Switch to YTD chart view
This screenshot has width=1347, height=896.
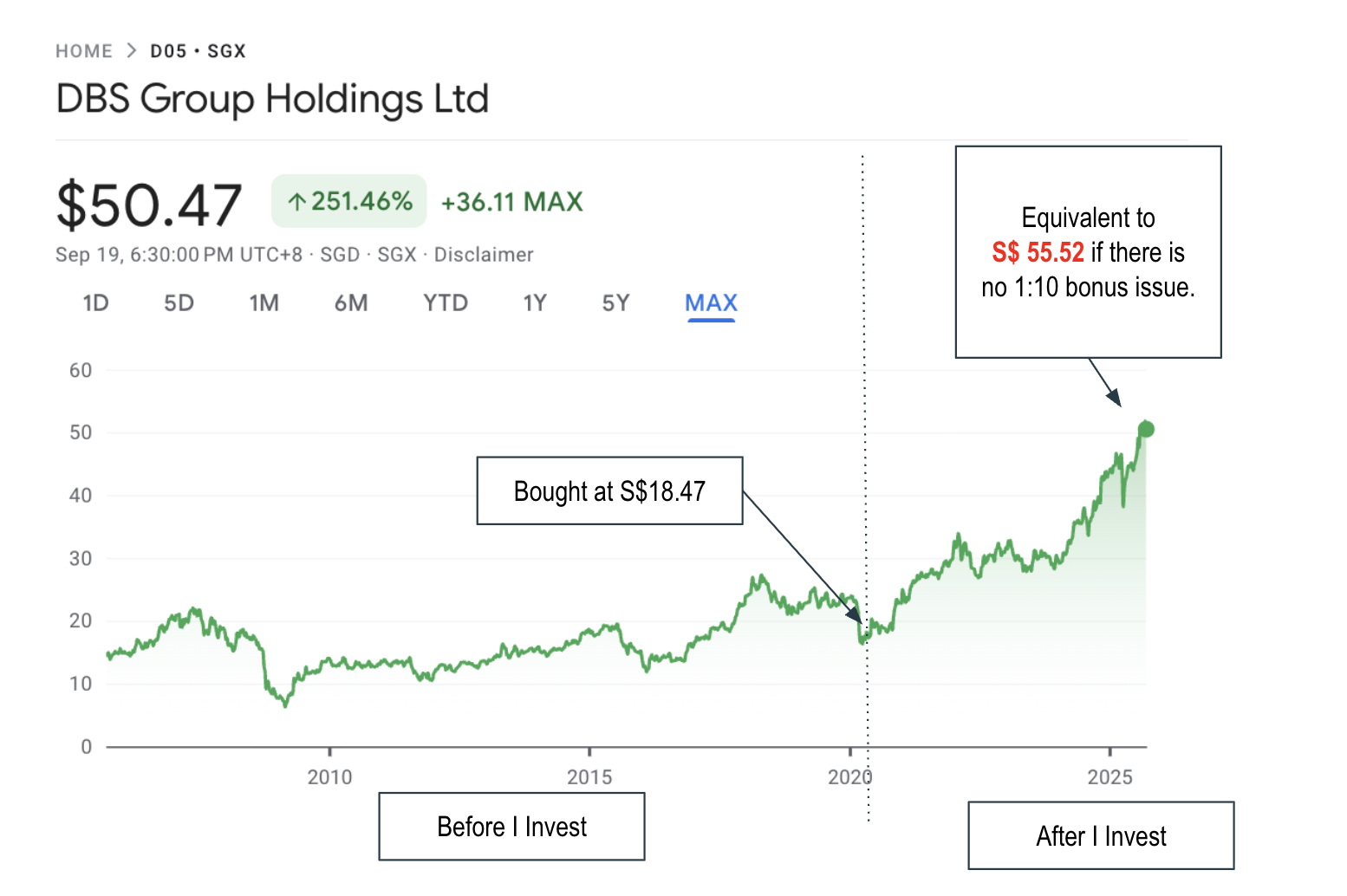(x=446, y=303)
